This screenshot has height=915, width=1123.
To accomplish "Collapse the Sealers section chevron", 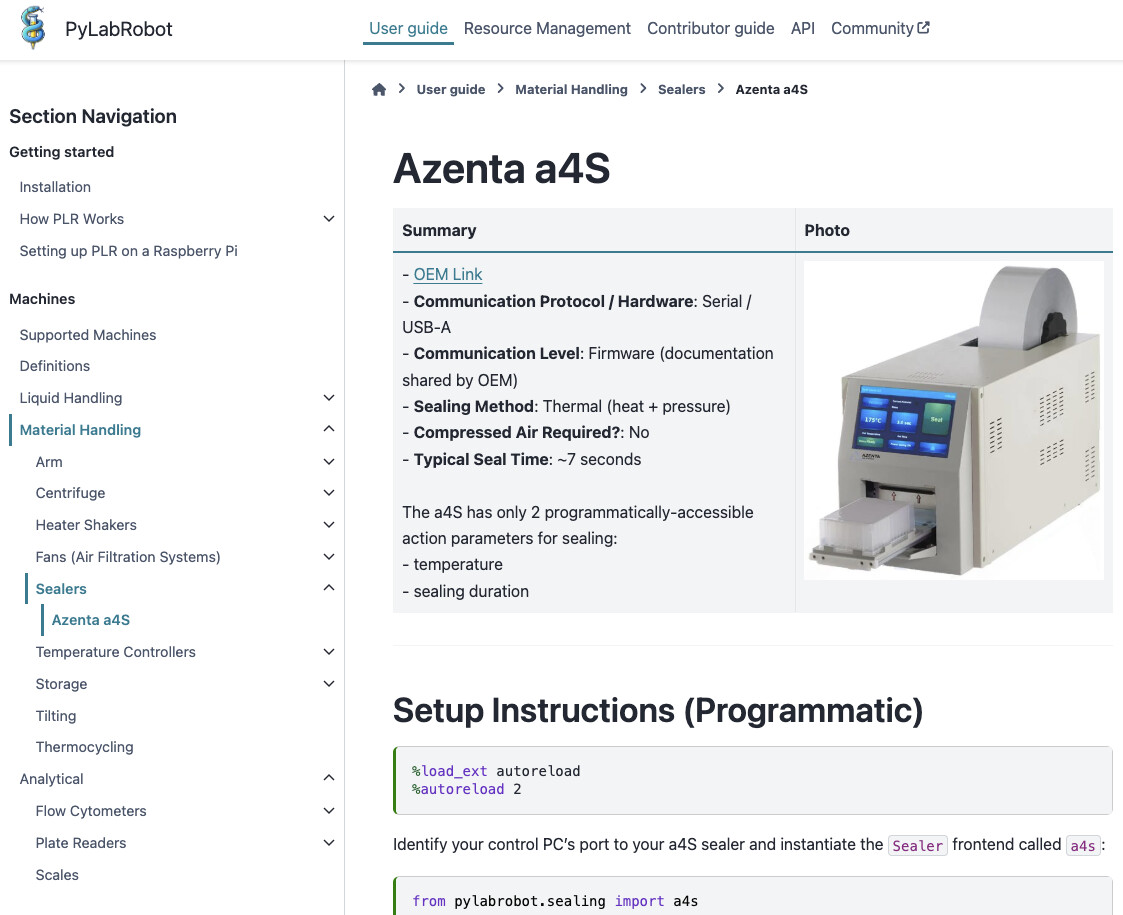I will [329, 589].
